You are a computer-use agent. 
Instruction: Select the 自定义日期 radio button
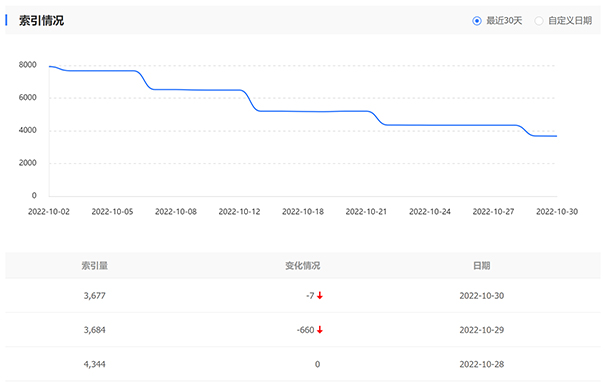pyautogui.click(x=539, y=21)
